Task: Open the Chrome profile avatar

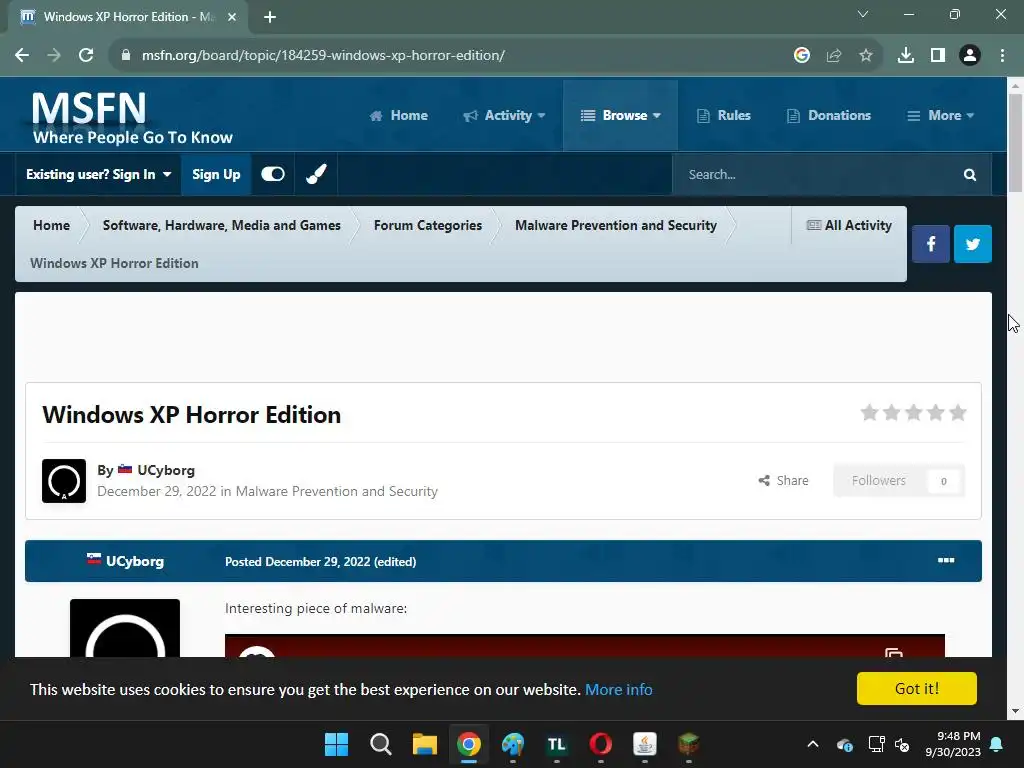Action: (x=969, y=55)
